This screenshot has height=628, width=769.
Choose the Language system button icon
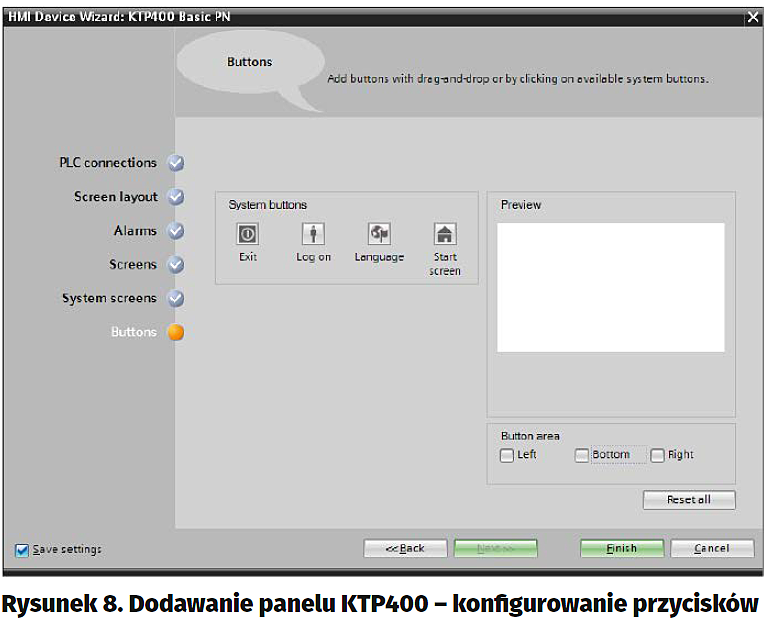click(379, 234)
